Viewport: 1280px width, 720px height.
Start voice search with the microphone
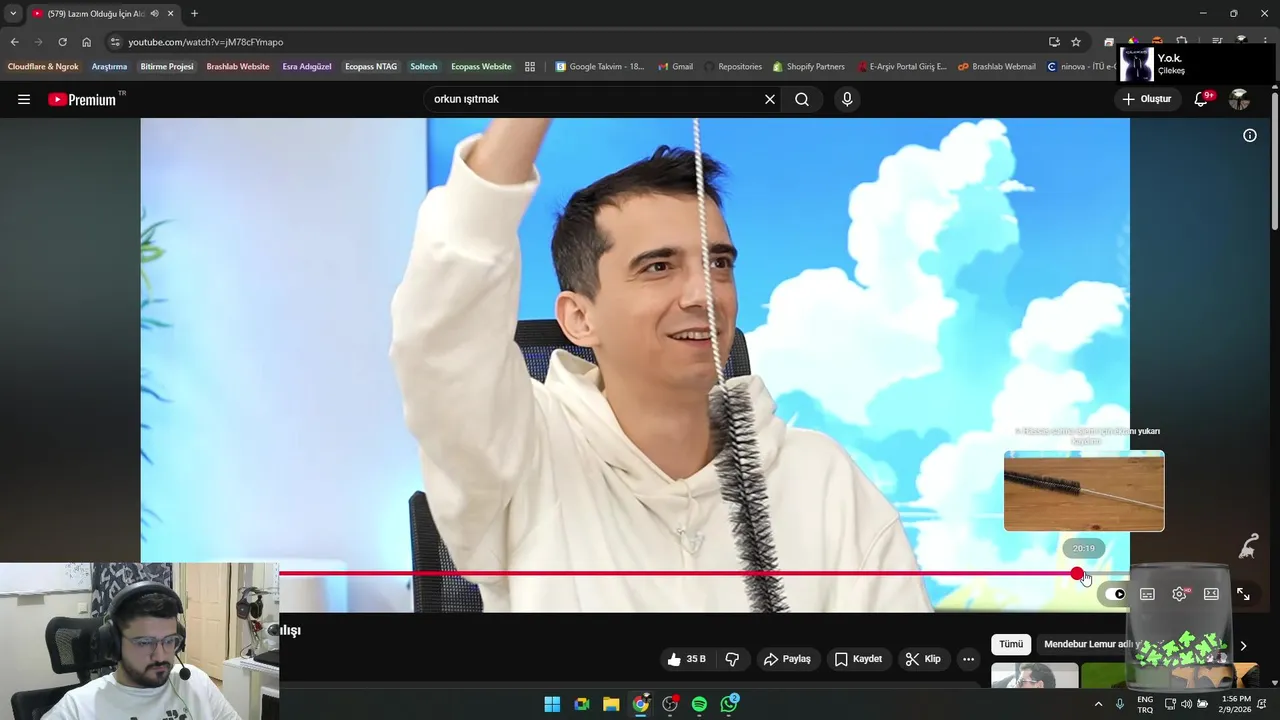click(x=847, y=99)
